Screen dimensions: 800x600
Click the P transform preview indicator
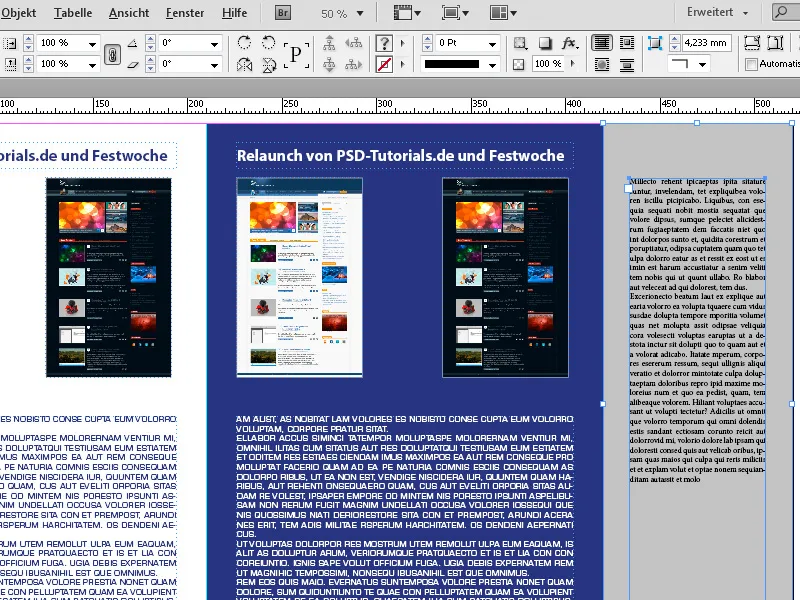click(296, 54)
